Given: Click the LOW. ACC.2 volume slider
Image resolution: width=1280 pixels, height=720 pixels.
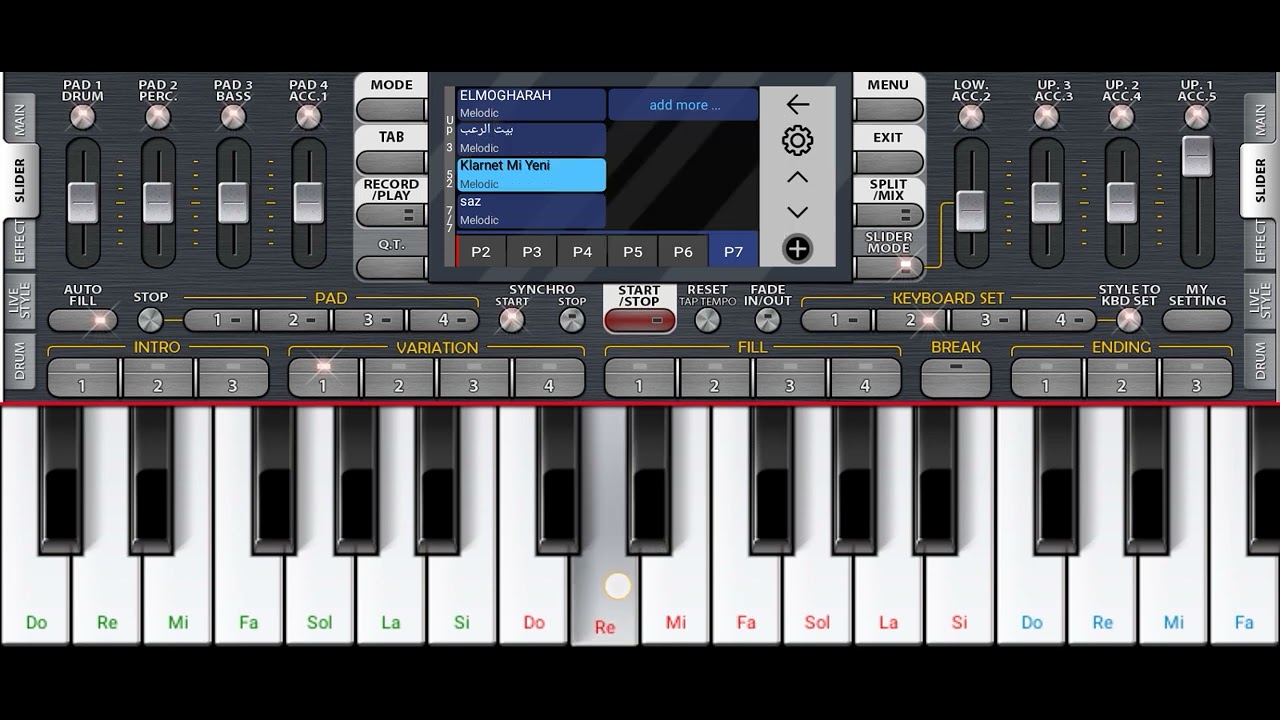Looking at the screenshot, I should (x=971, y=211).
